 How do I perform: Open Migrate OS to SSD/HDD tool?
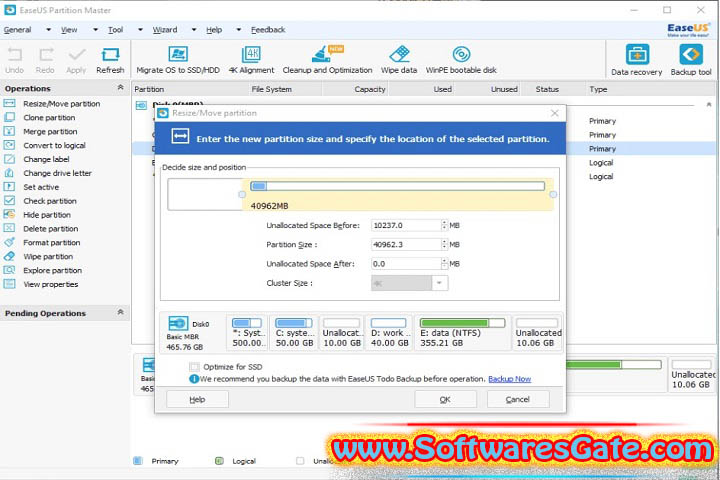coord(178,60)
